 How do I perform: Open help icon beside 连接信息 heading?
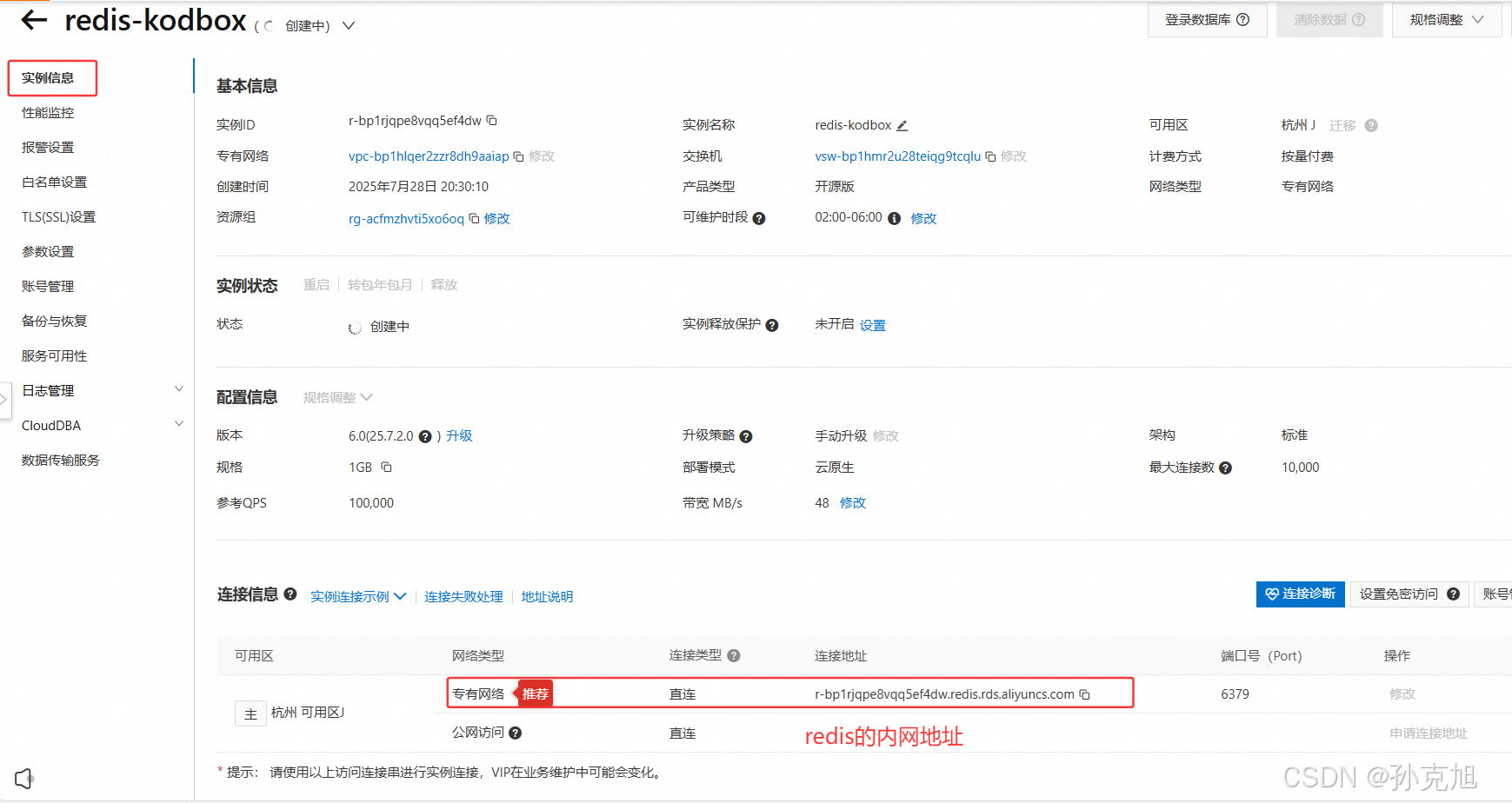[290, 594]
